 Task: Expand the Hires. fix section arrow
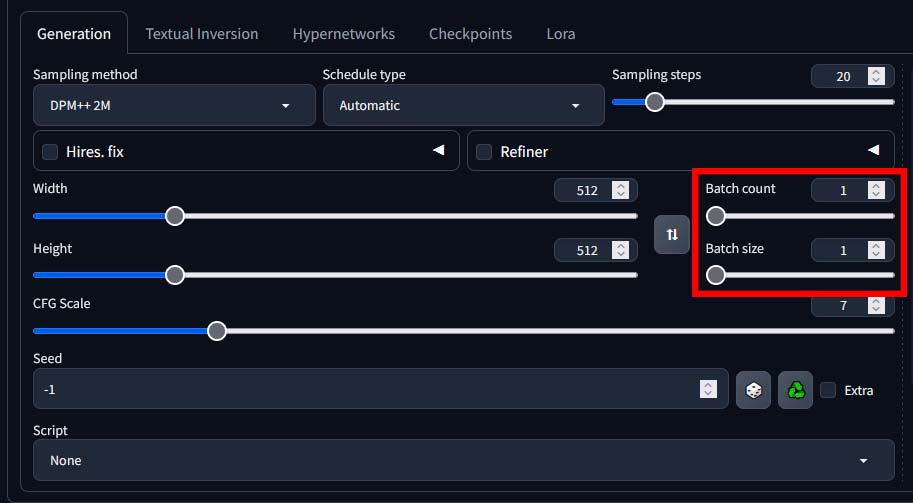pos(438,150)
